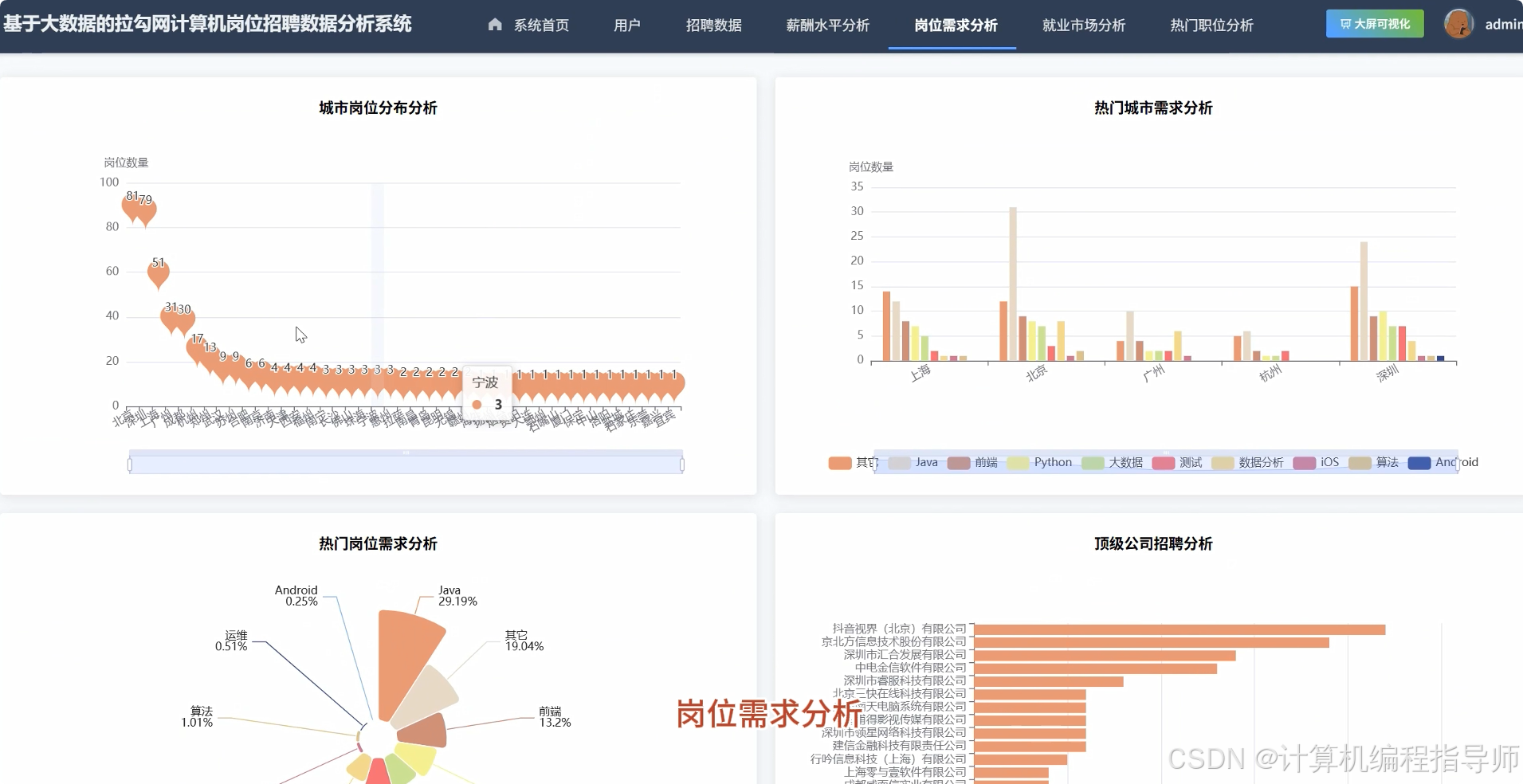Open the 用户 menu

point(626,25)
